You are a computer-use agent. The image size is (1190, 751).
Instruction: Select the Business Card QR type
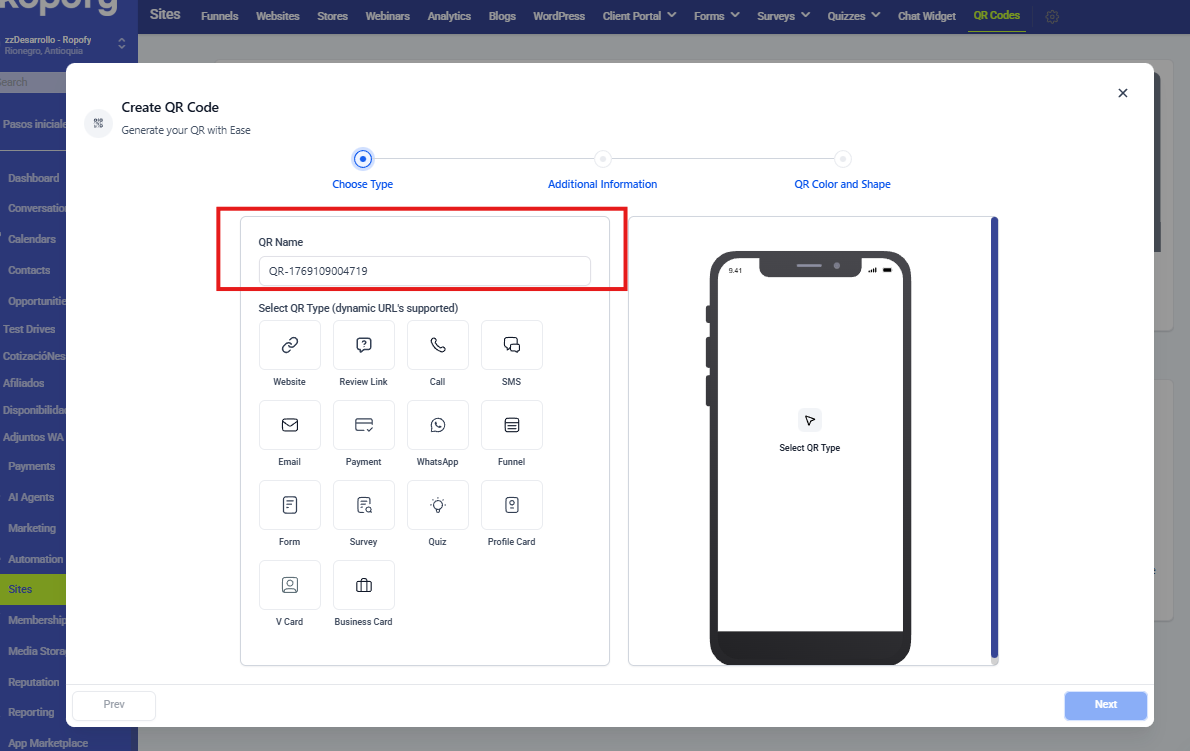364,585
